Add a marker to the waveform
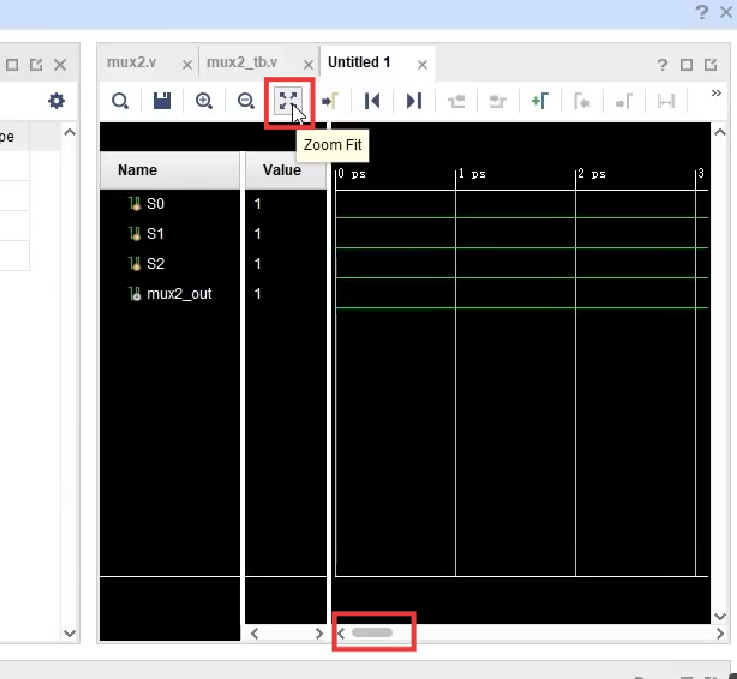 click(540, 101)
